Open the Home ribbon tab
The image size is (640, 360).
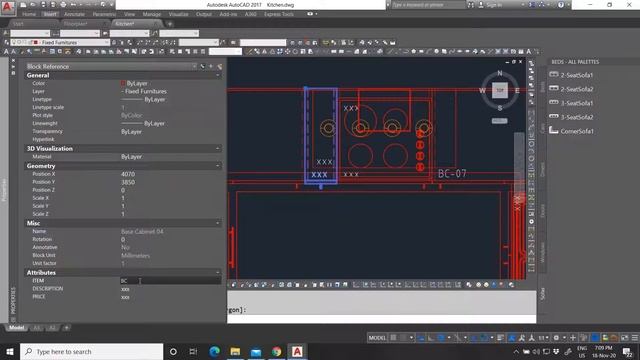tap(29, 14)
